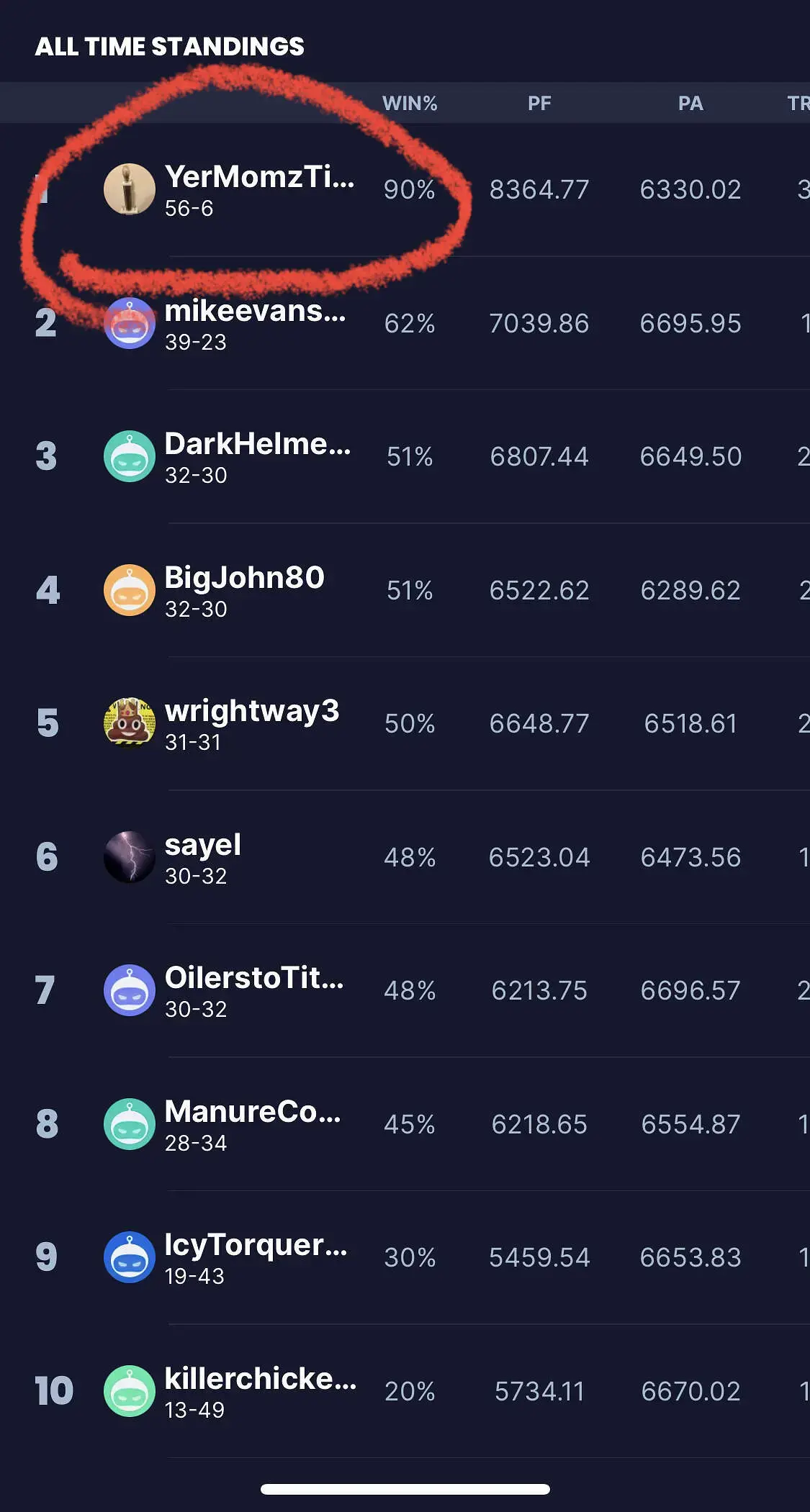Sort standings by PF column header

539,103
